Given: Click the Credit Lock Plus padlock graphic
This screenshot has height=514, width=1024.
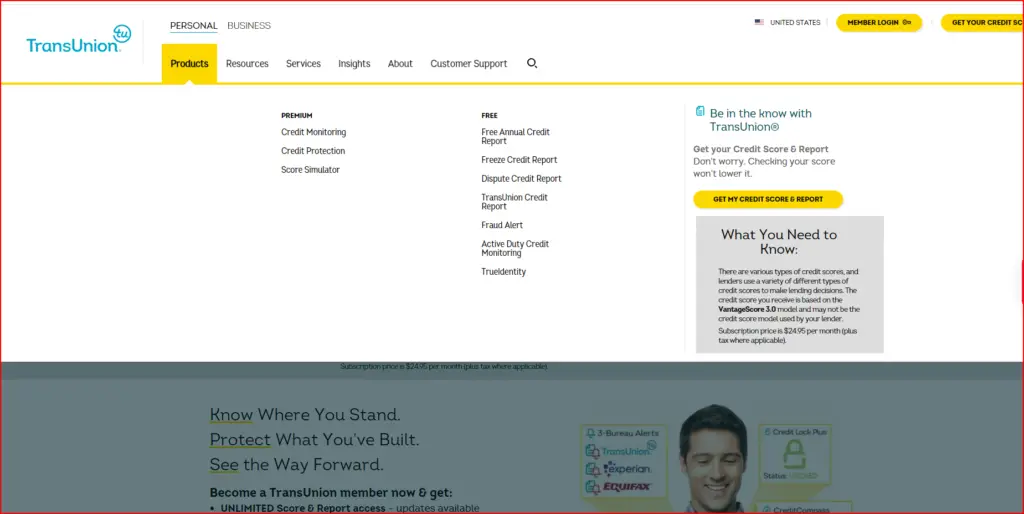Looking at the screenshot, I should coord(794,454).
